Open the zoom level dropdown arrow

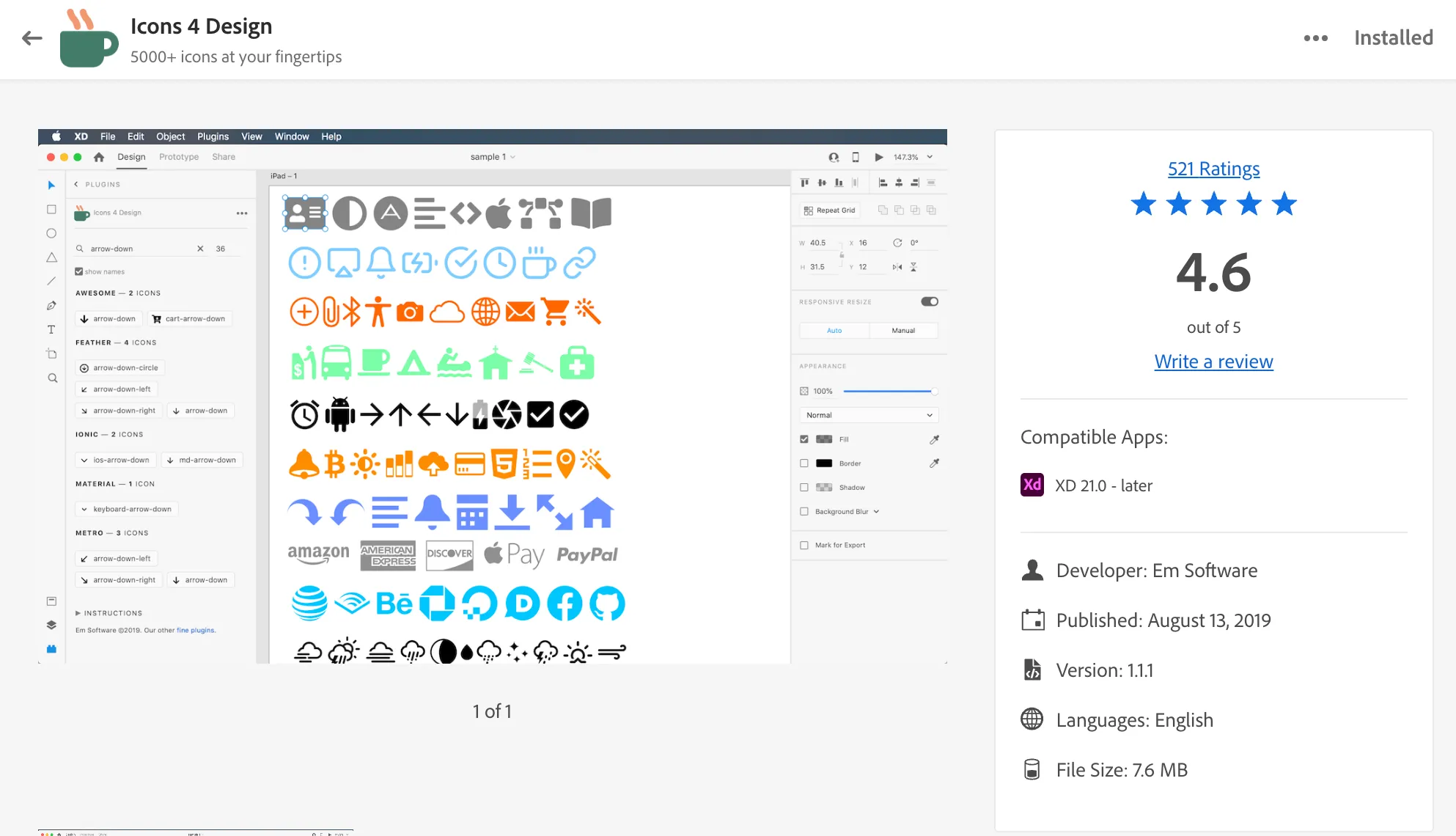(930, 157)
